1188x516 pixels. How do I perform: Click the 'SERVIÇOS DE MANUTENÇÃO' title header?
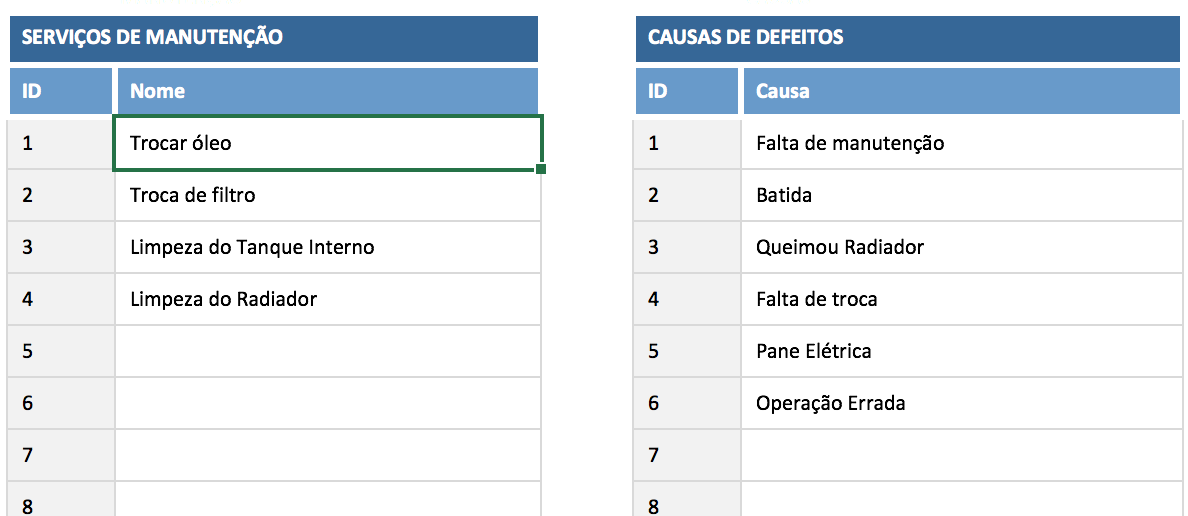pyautogui.click(x=273, y=38)
